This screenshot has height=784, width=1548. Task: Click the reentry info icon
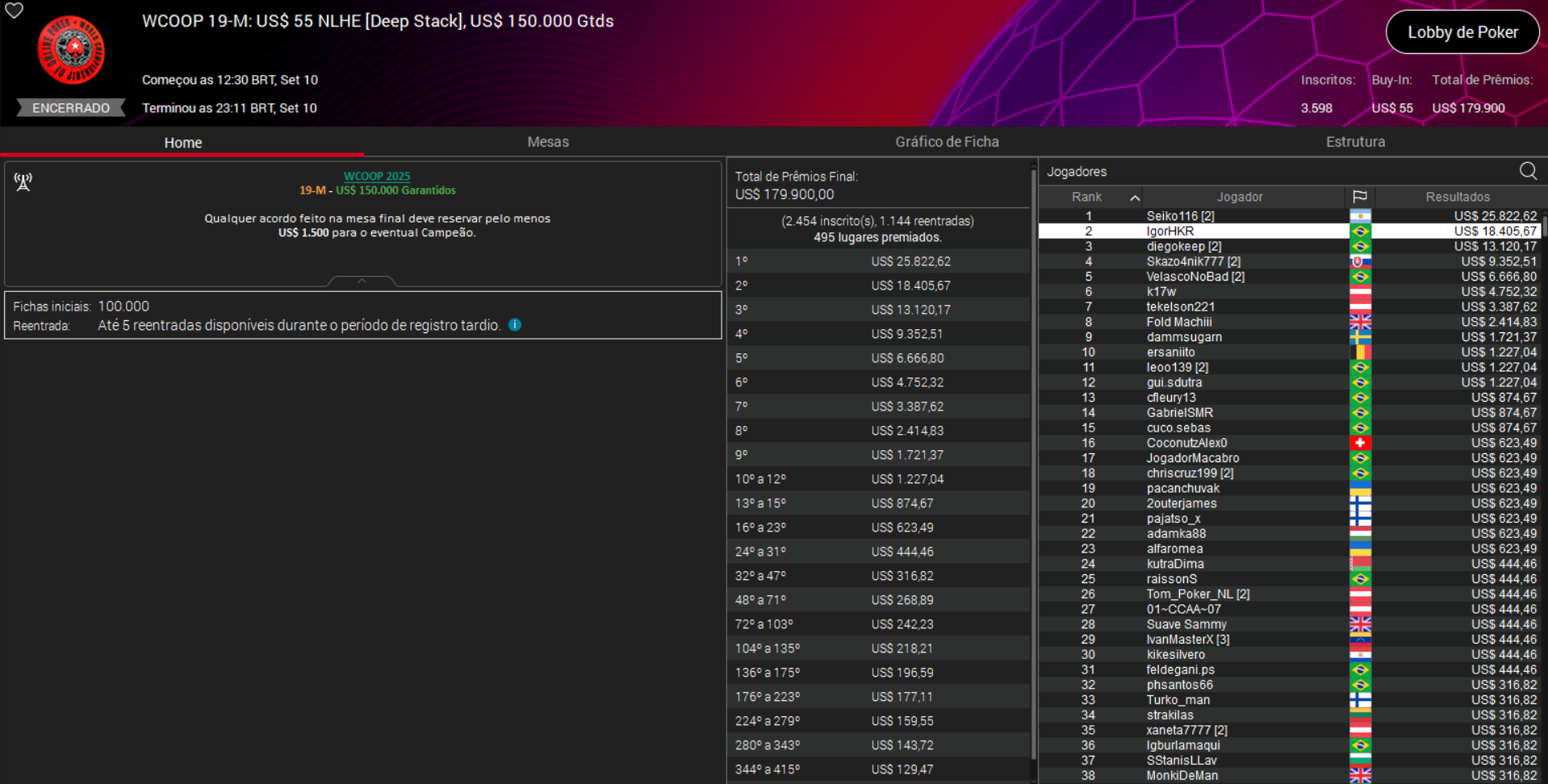click(515, 325)
